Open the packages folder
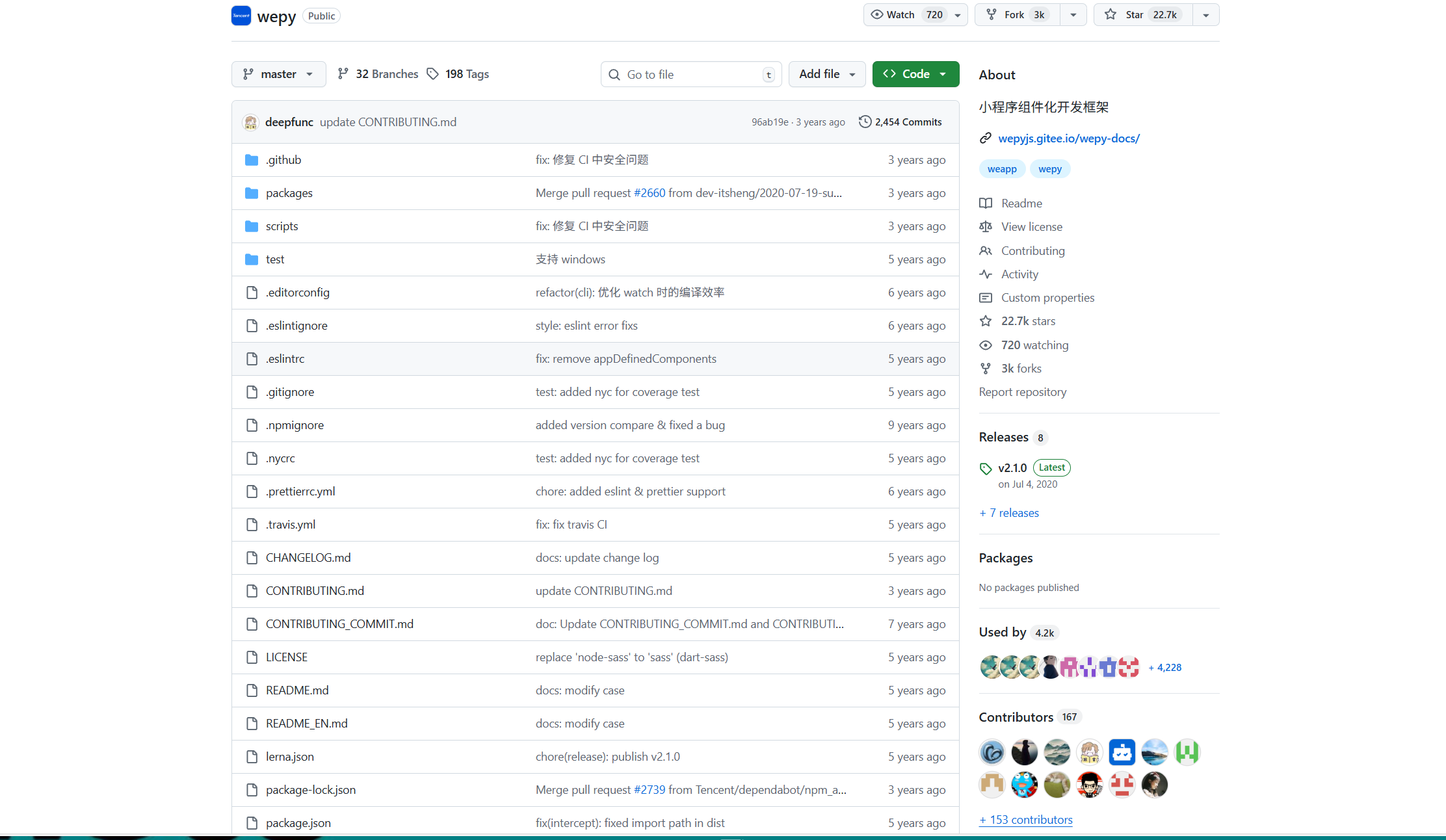The image size is (1446, 840). (289, 192)
